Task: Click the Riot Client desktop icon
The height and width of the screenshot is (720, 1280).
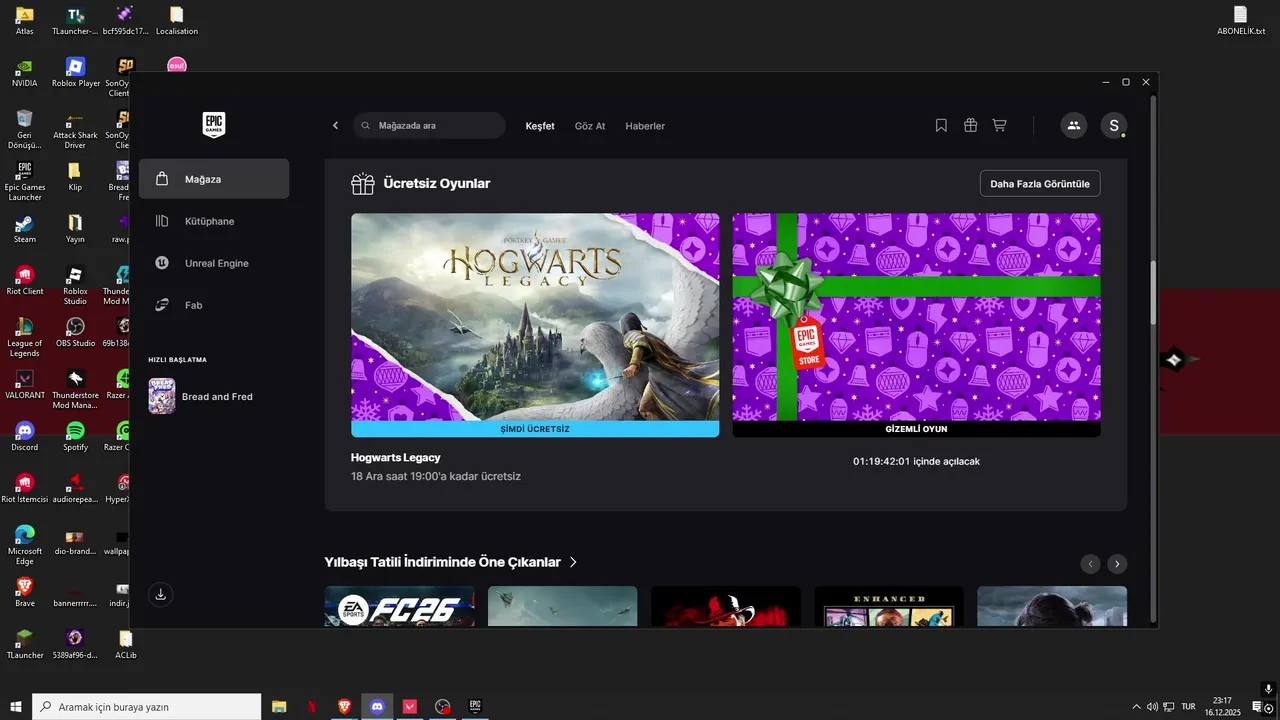Action: 25,281
